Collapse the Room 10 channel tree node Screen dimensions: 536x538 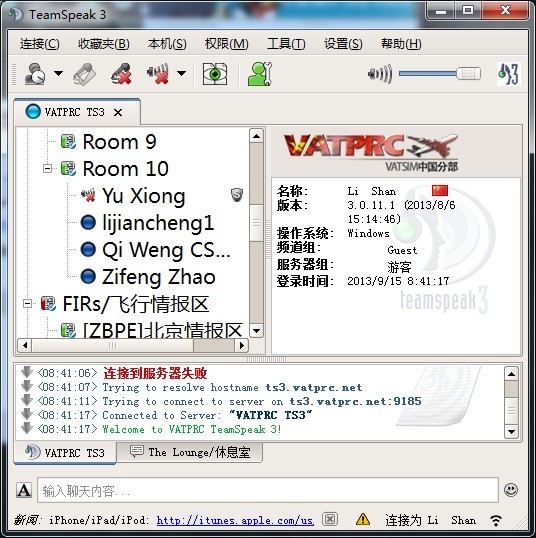(47, 168)
